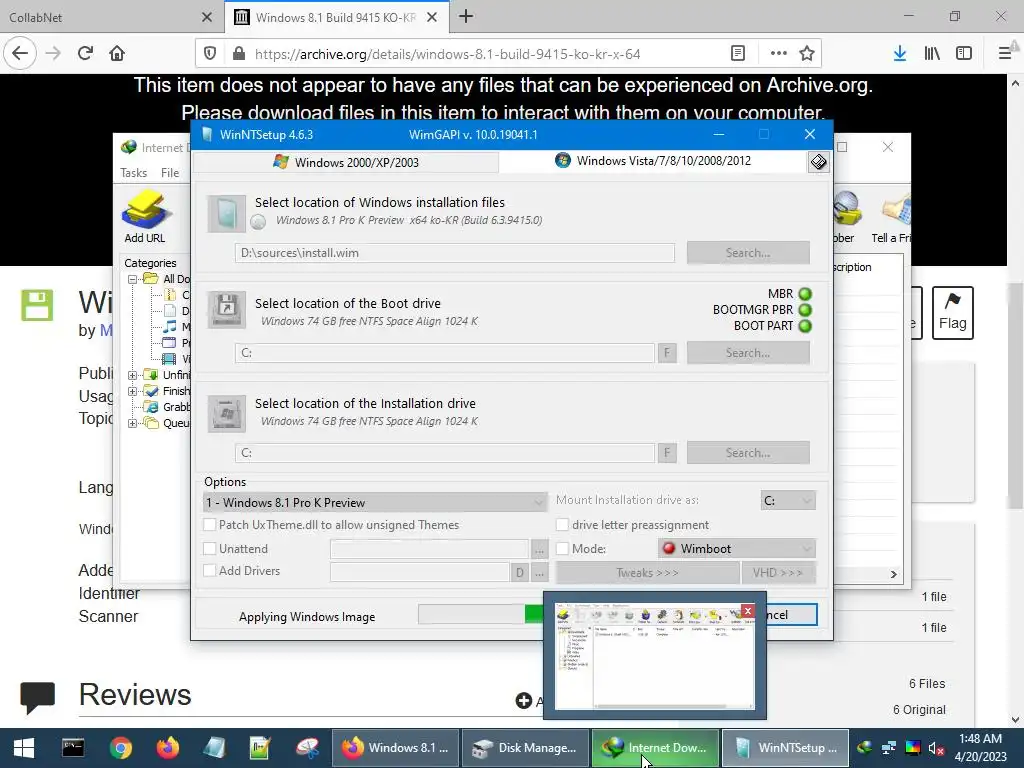Open the Tasks menu in Internet Download Manager

pyautogui.click(x=133, y=172)
